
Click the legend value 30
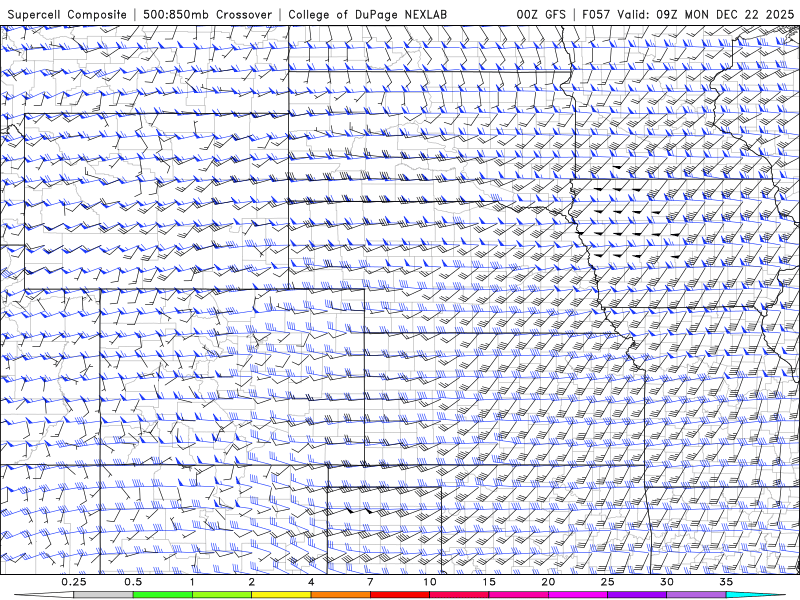(x=667, y=582)
